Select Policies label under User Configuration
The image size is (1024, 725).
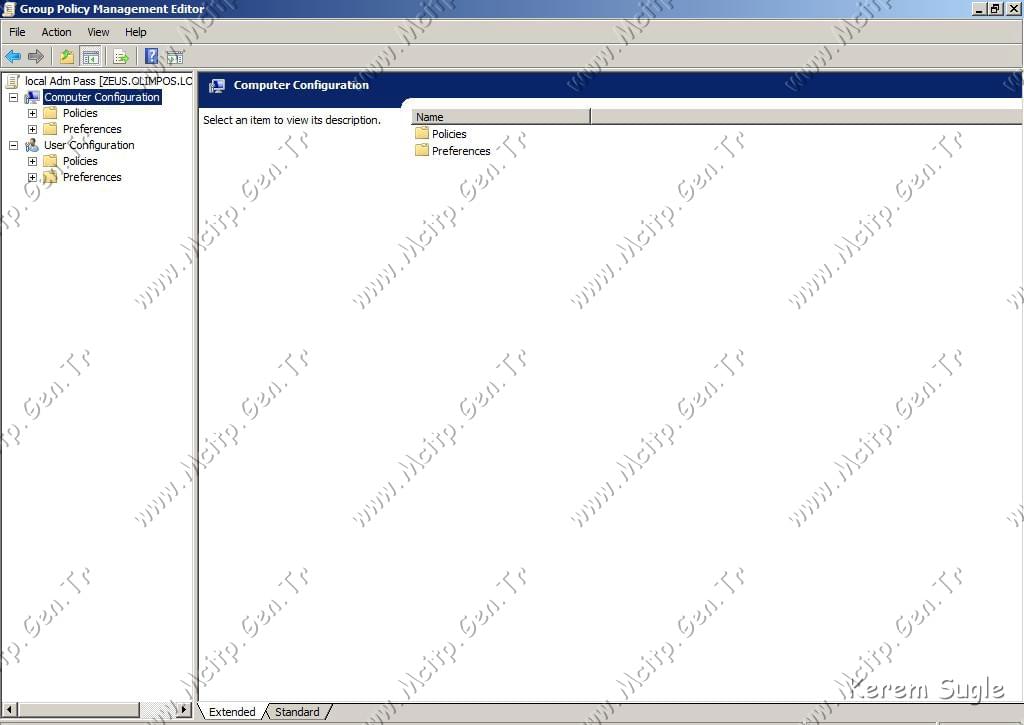click(x=80, y=161)
